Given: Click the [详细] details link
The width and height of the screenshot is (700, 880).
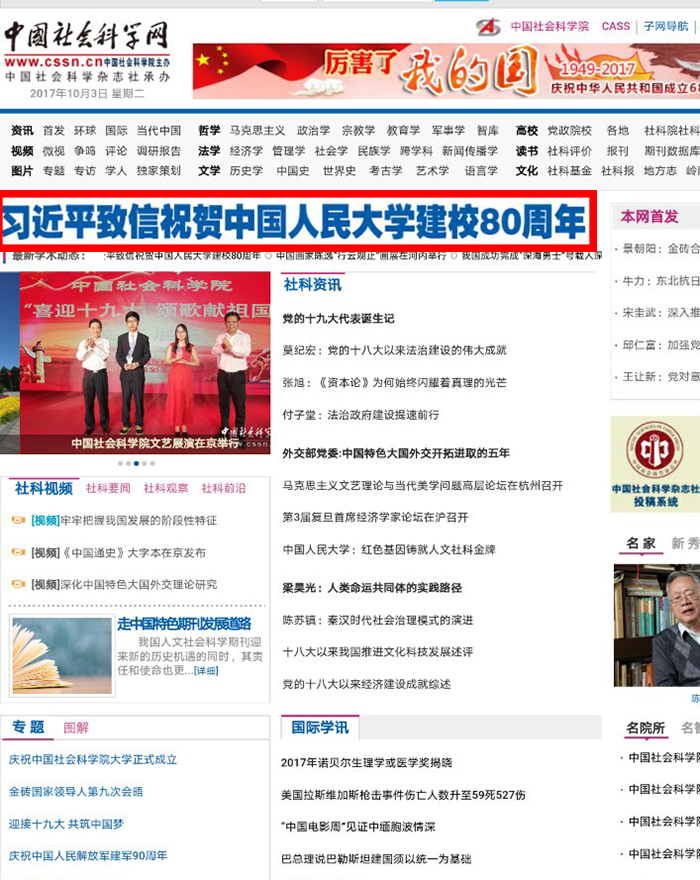Looking at the screenshot, I should pyautogui.click(x=206, y=671).
